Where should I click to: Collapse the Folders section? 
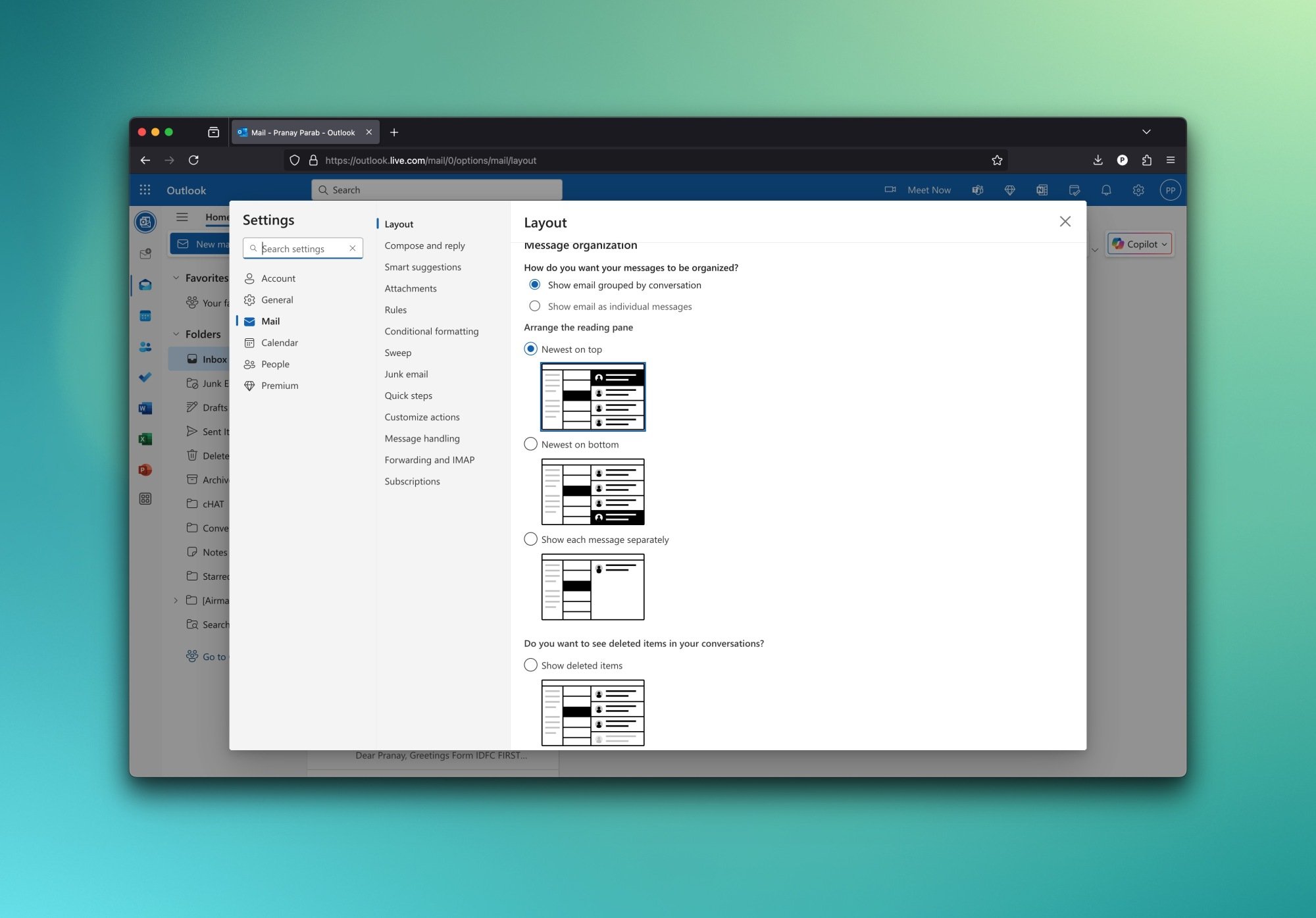tap(176, 334)
